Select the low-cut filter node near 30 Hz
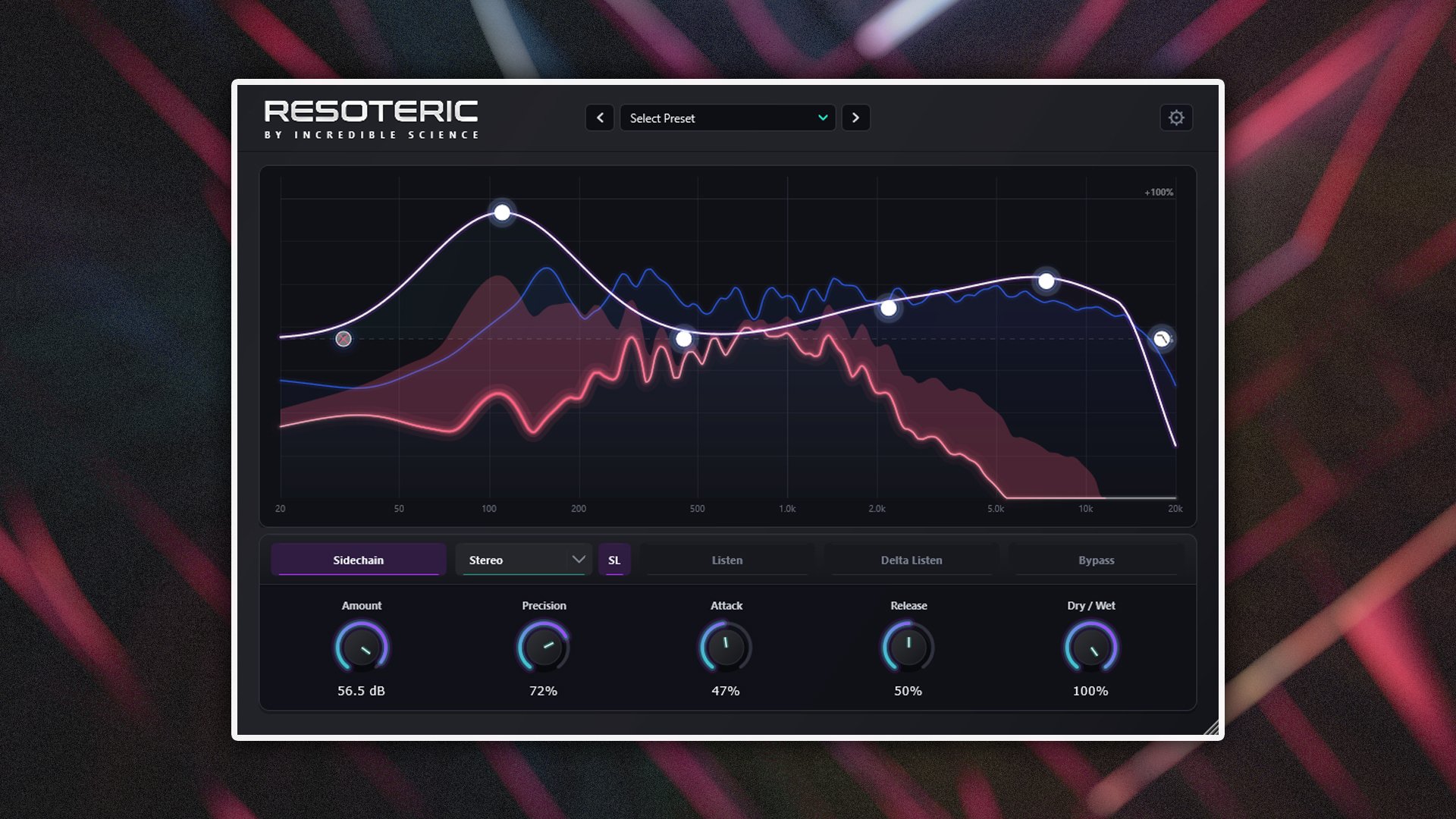The width and height of the screenshot is (1456, 819). click(344, 339)
